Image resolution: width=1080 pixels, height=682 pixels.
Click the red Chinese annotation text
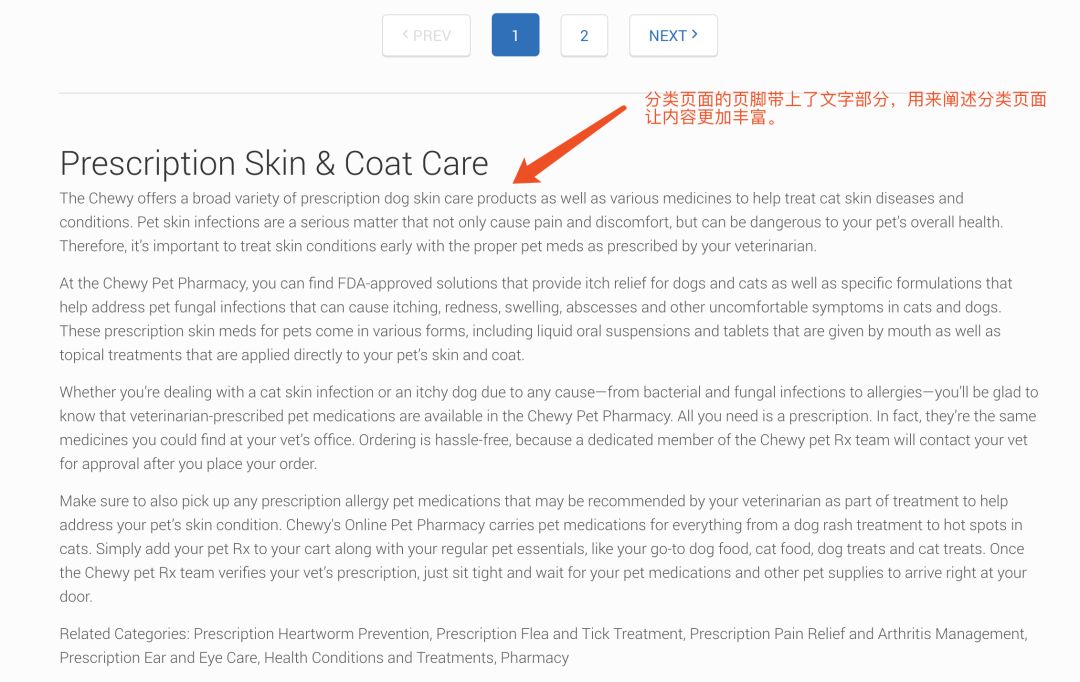click(845, 108)
